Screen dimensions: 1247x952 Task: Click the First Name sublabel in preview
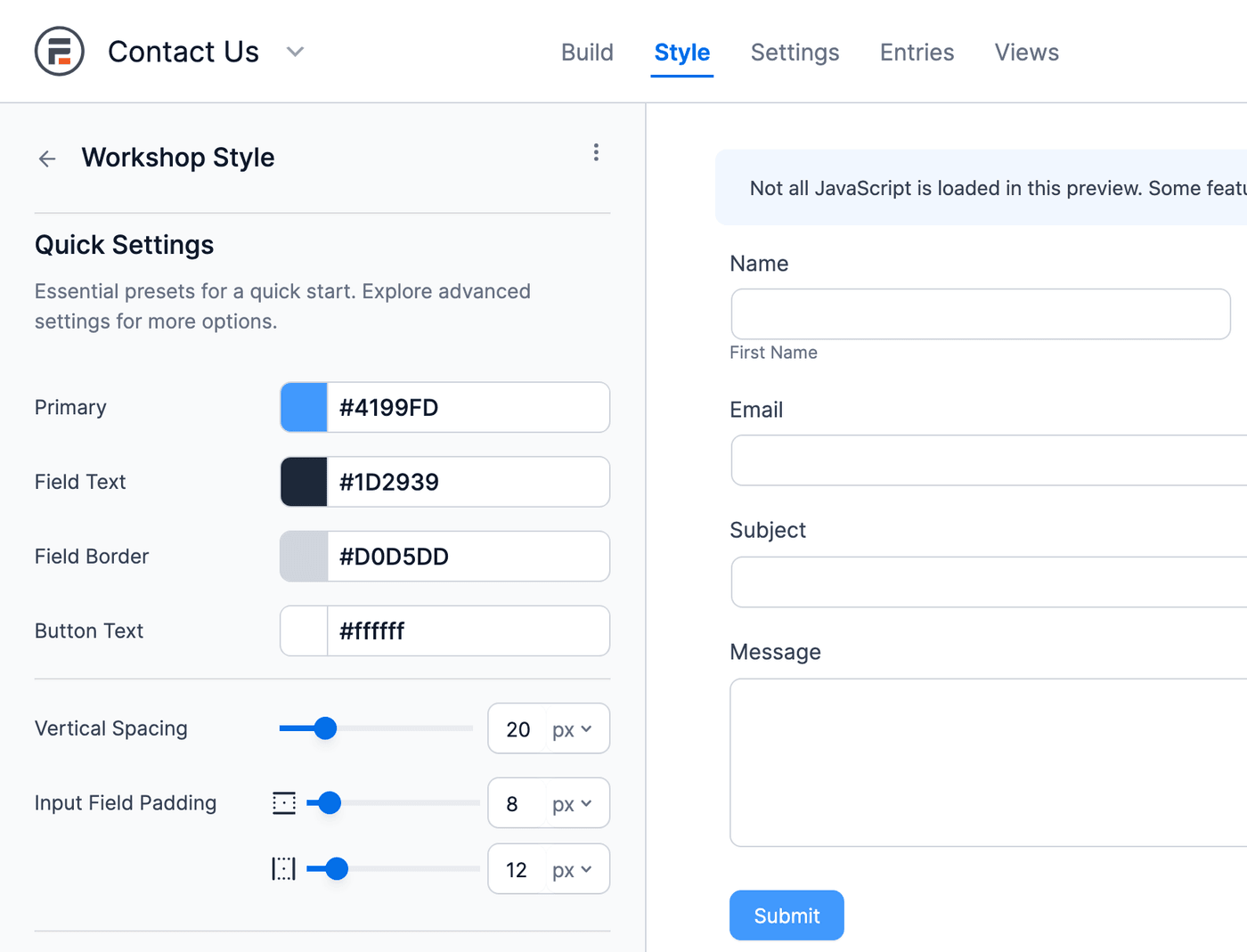tap(773, 353)
